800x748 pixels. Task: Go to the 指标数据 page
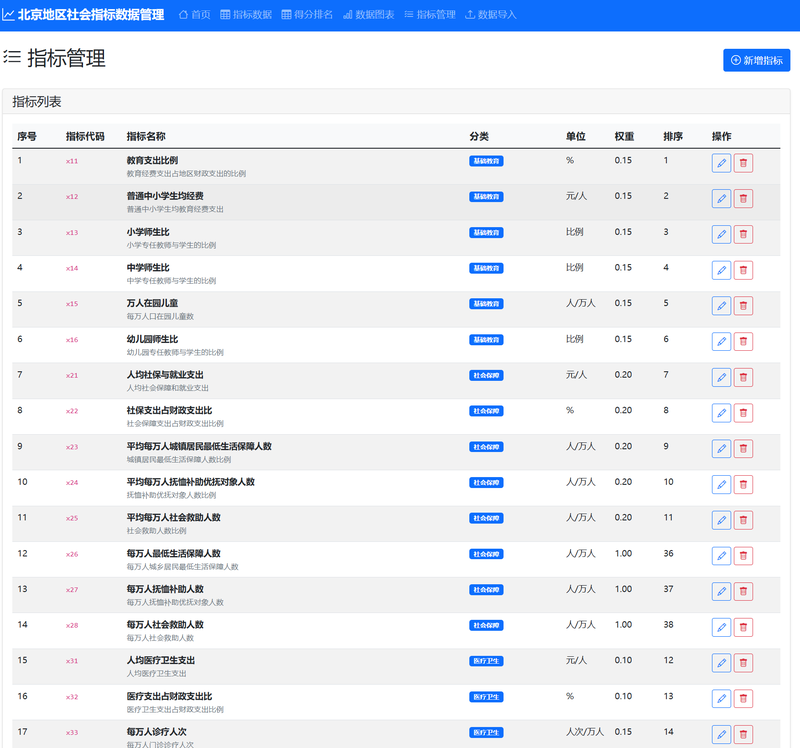[246, 15]
